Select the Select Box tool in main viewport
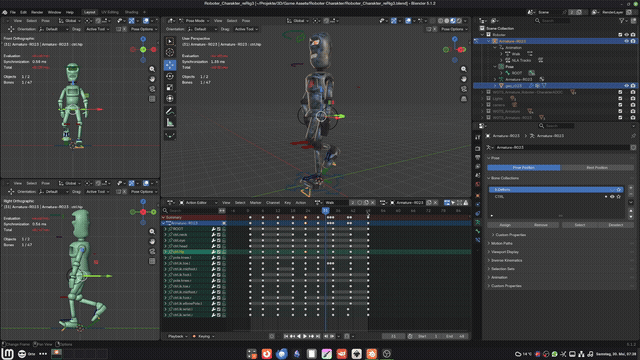The width and height of the screenshot is (640, 360). [x=170, y=41]
